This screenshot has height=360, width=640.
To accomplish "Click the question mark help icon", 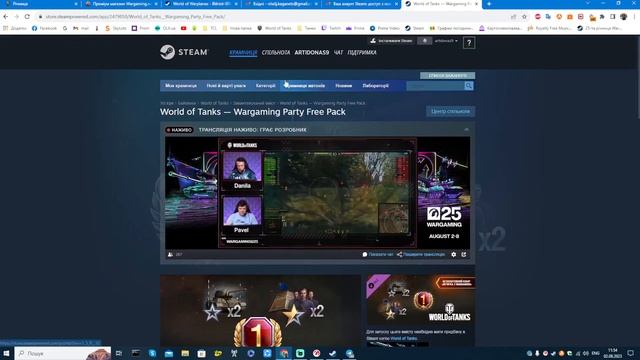I will pyautogui.click(x=469, y=43).
